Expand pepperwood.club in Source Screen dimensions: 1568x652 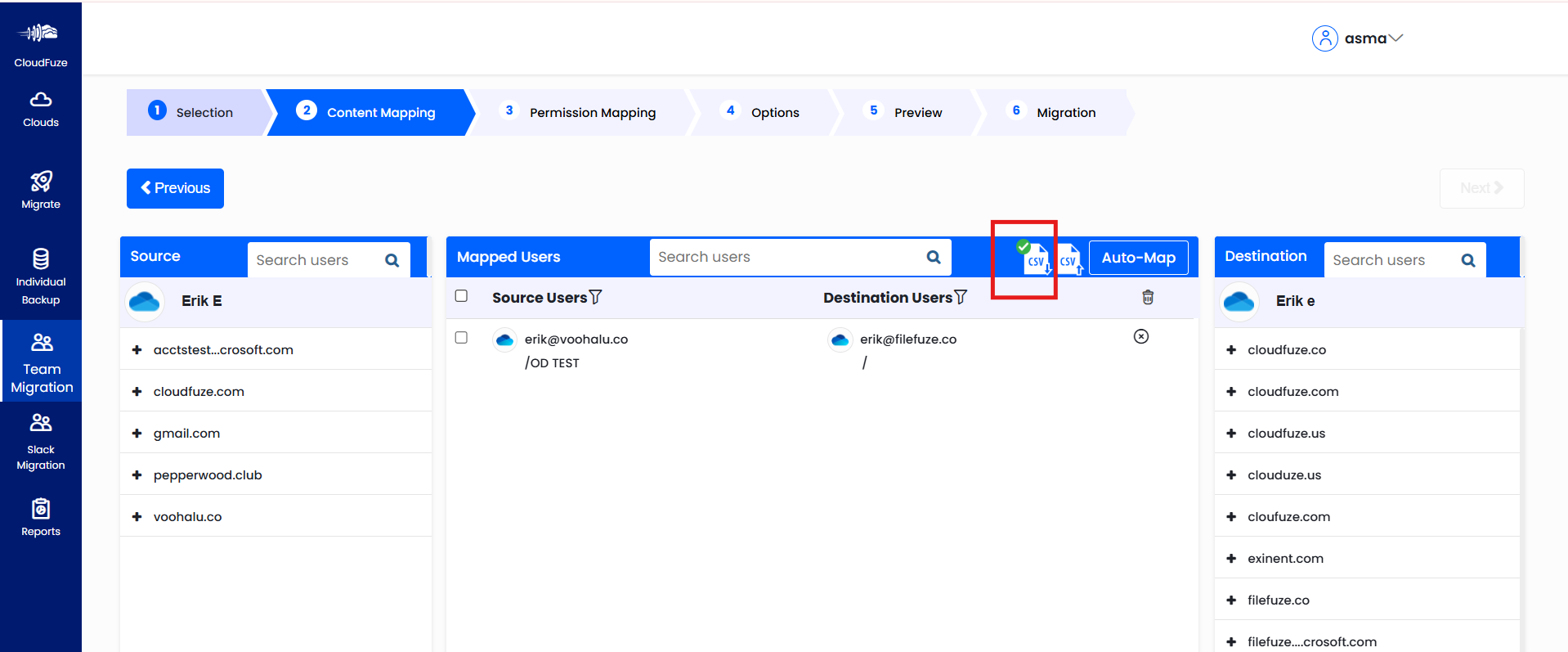point(137,475)
